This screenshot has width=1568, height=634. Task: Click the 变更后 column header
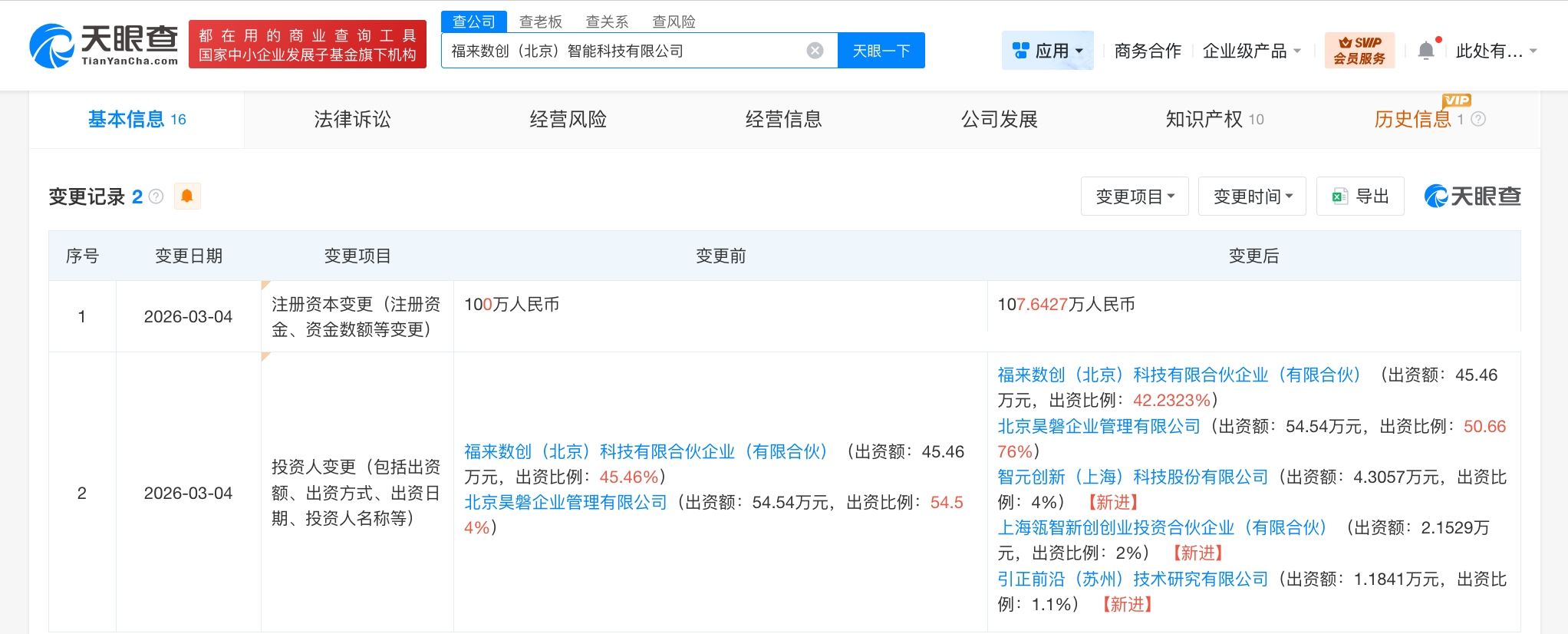pyautogui.click(x=1253, y=256)
